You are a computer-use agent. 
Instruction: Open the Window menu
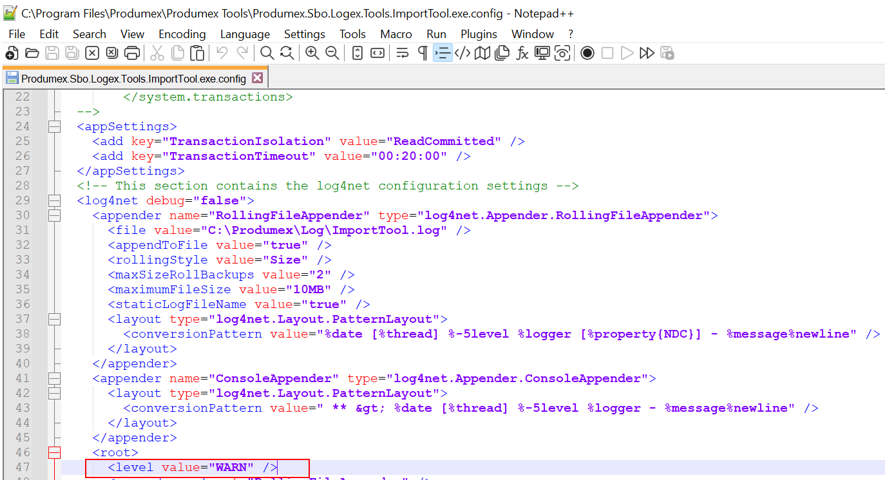click(532, 34)
